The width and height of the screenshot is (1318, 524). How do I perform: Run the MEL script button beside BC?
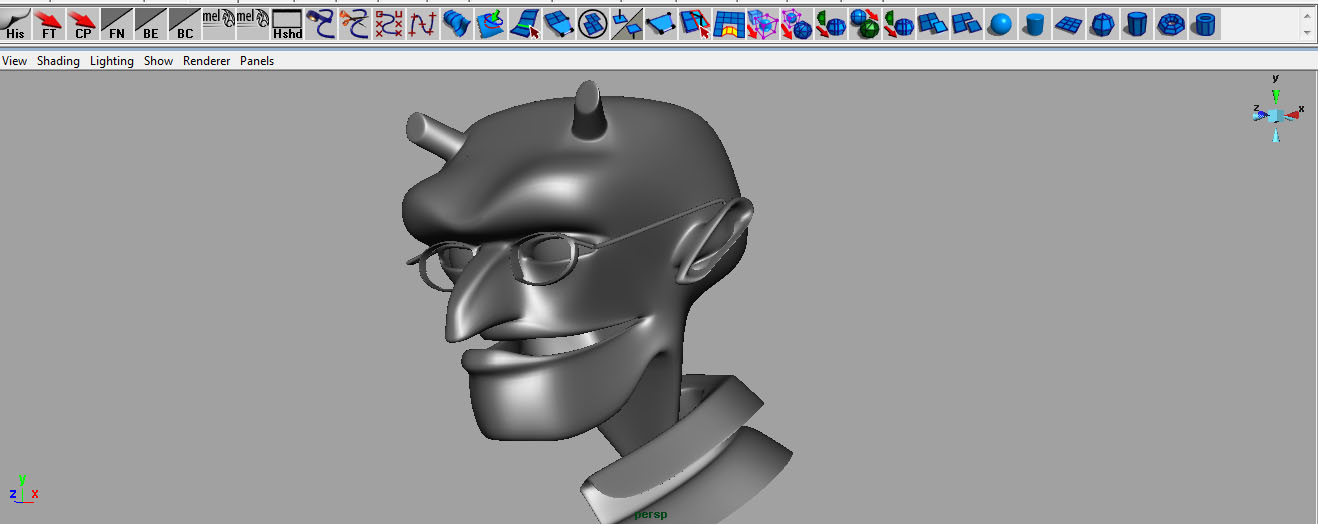pos(219,23)
